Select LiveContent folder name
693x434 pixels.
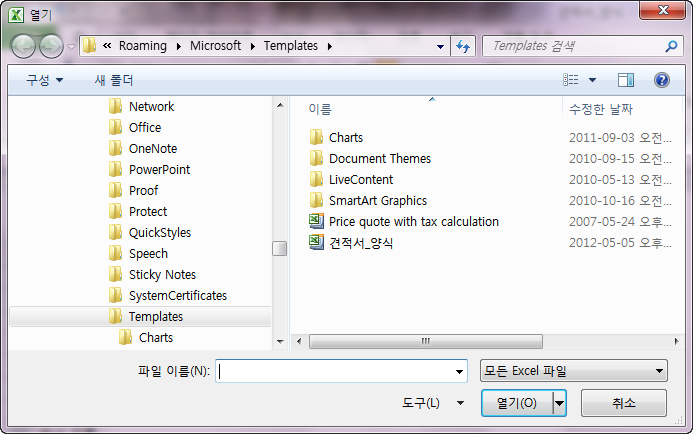tap(361, 180)
